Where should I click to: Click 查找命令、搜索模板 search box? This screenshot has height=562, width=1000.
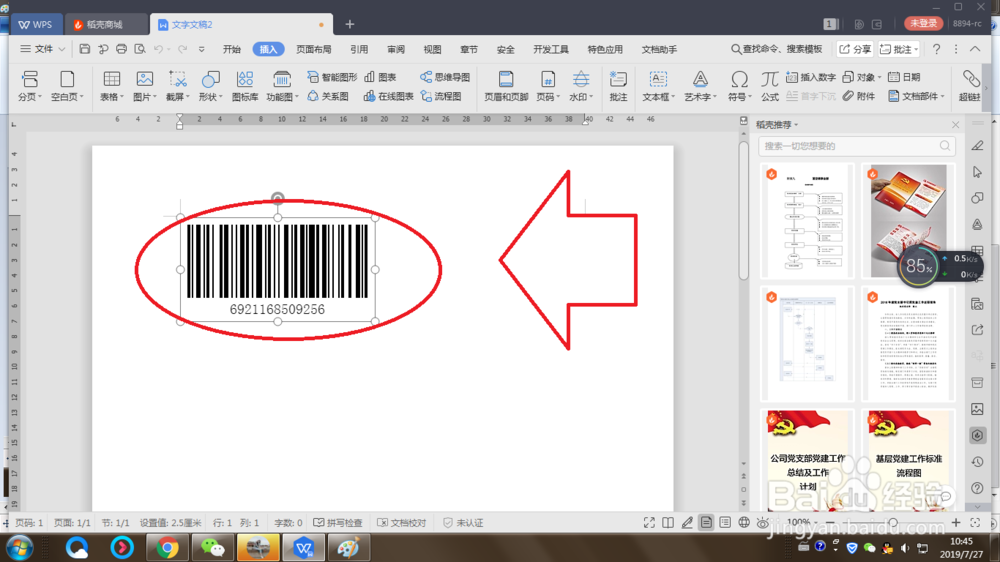(776, 49)
